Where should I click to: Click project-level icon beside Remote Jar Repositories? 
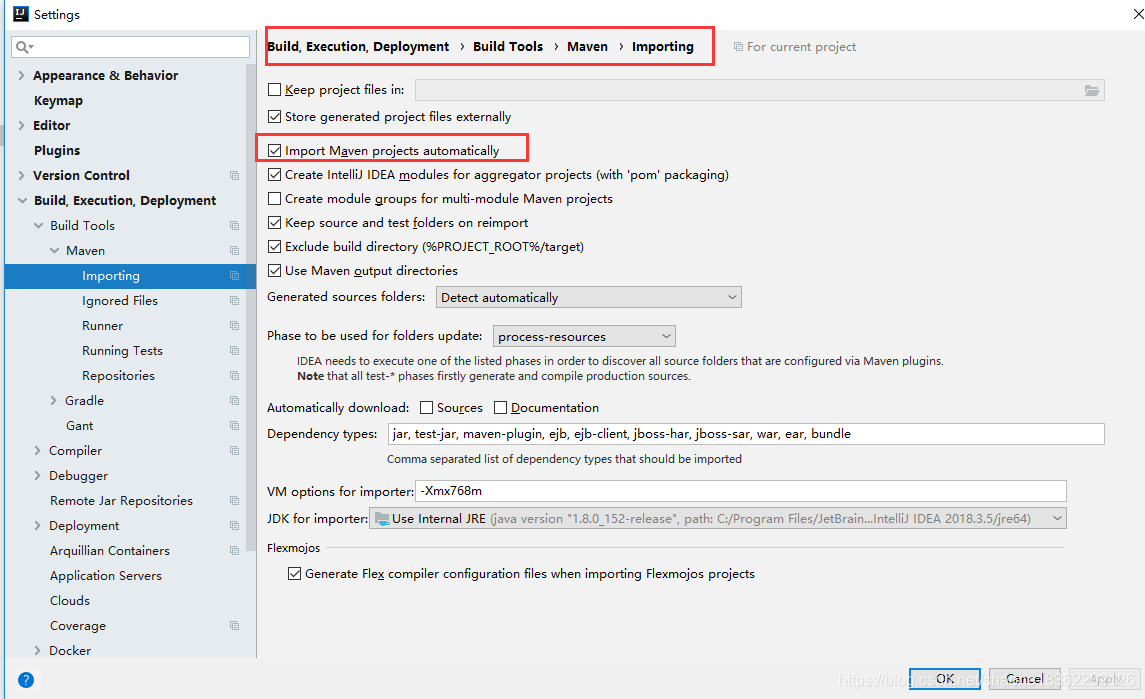(x=234, y=500)
